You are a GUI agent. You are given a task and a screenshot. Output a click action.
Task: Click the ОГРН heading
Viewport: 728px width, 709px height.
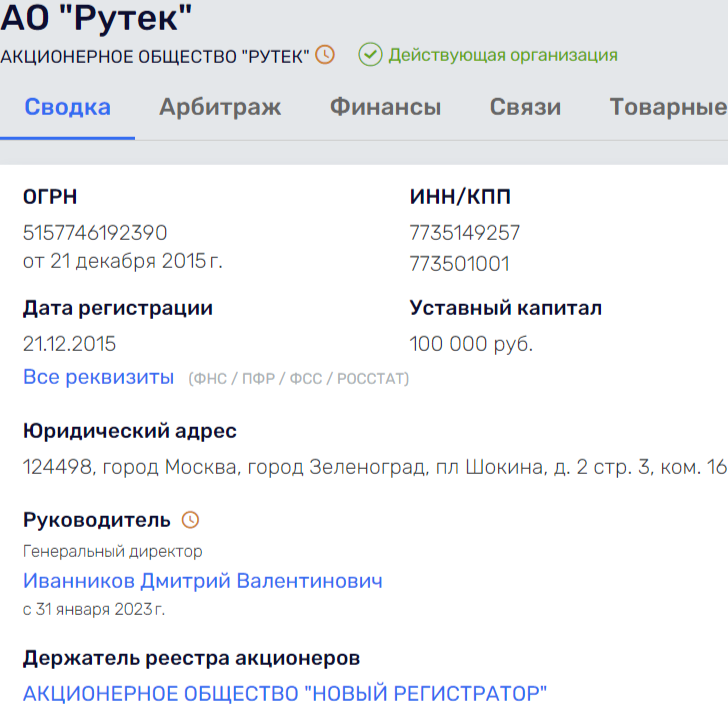coord(50,196)
